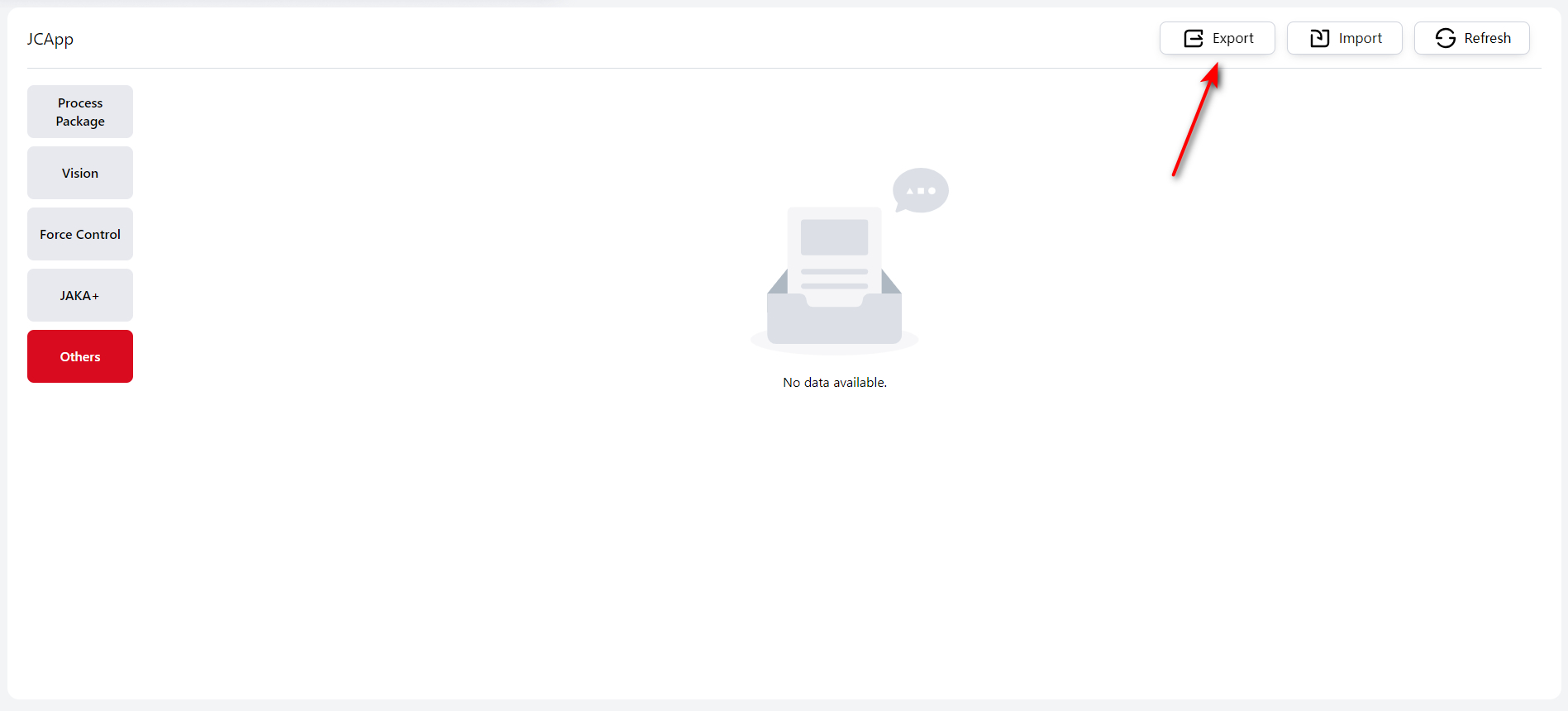Click the JCApp page title
Image resolution: width=1568 pixels, height=711 pixels.
(x=50, y=39)
